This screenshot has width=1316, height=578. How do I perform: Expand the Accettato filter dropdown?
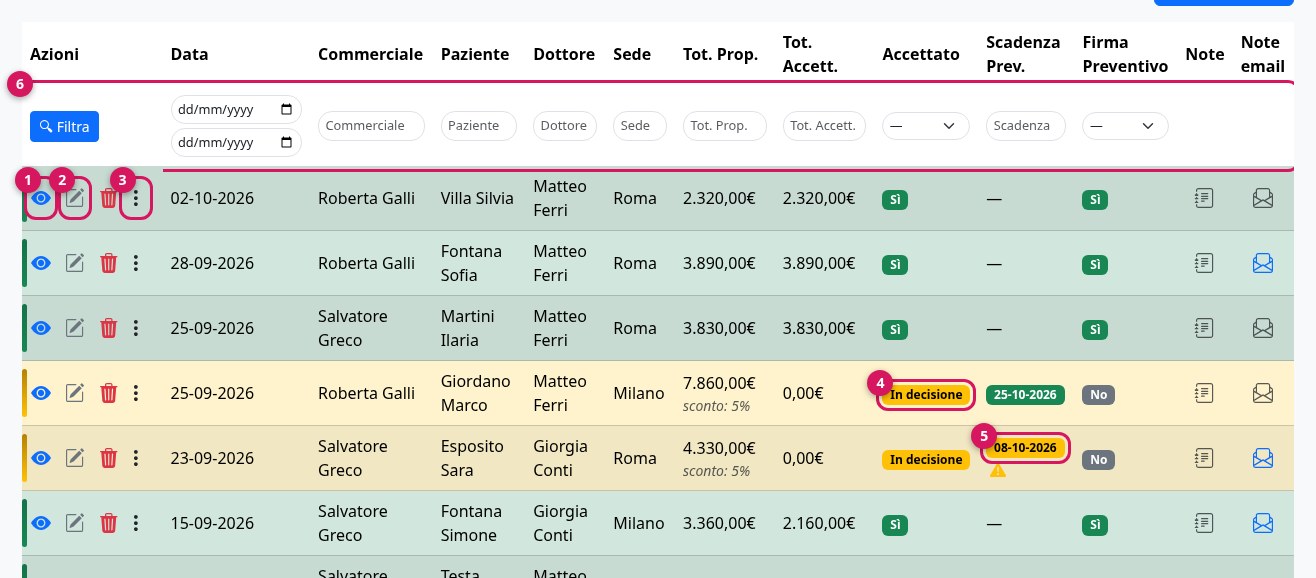pyautogui.click(x=926, y=126)
